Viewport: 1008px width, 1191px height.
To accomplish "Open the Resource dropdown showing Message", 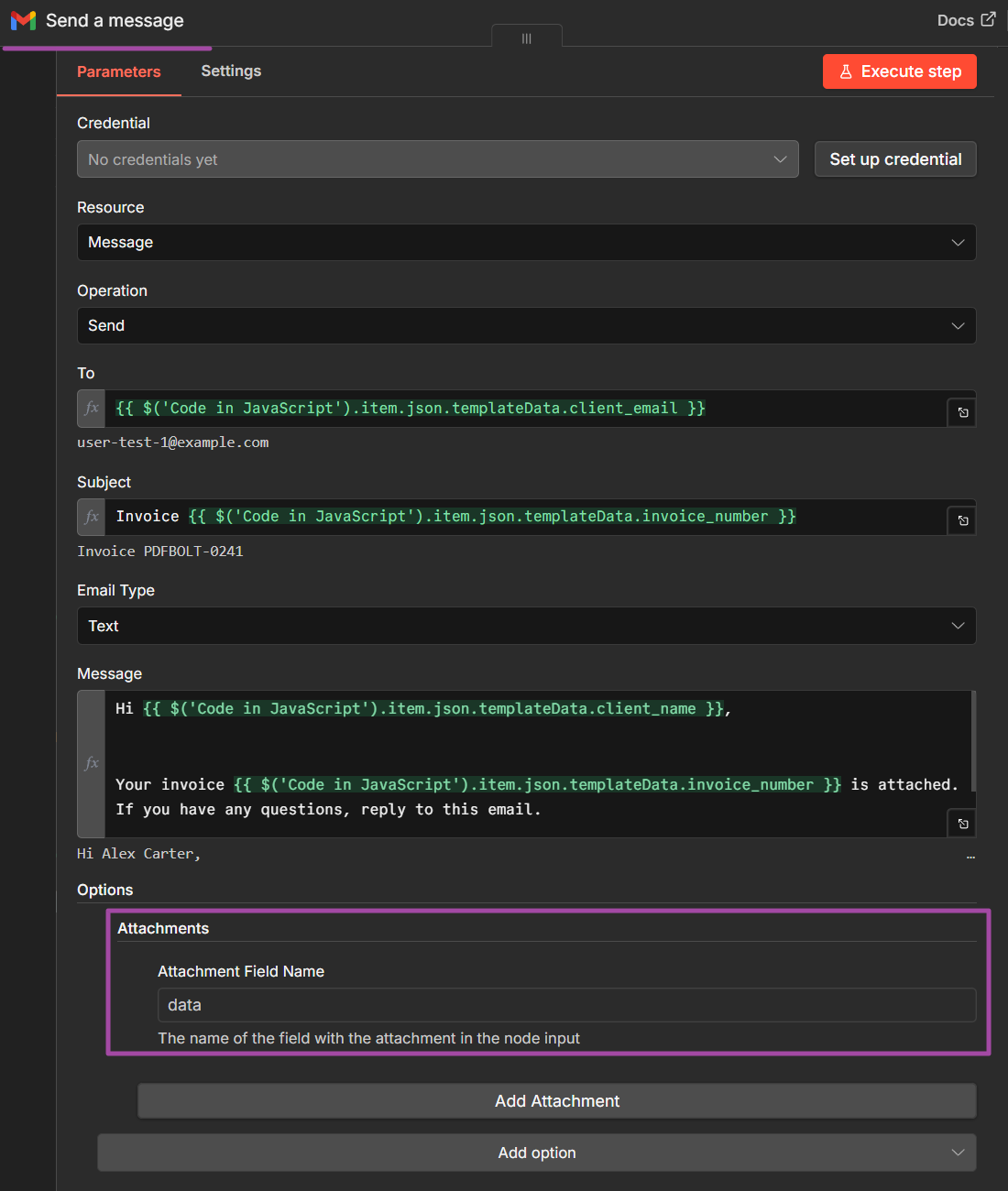I will [x=526, y=242].
